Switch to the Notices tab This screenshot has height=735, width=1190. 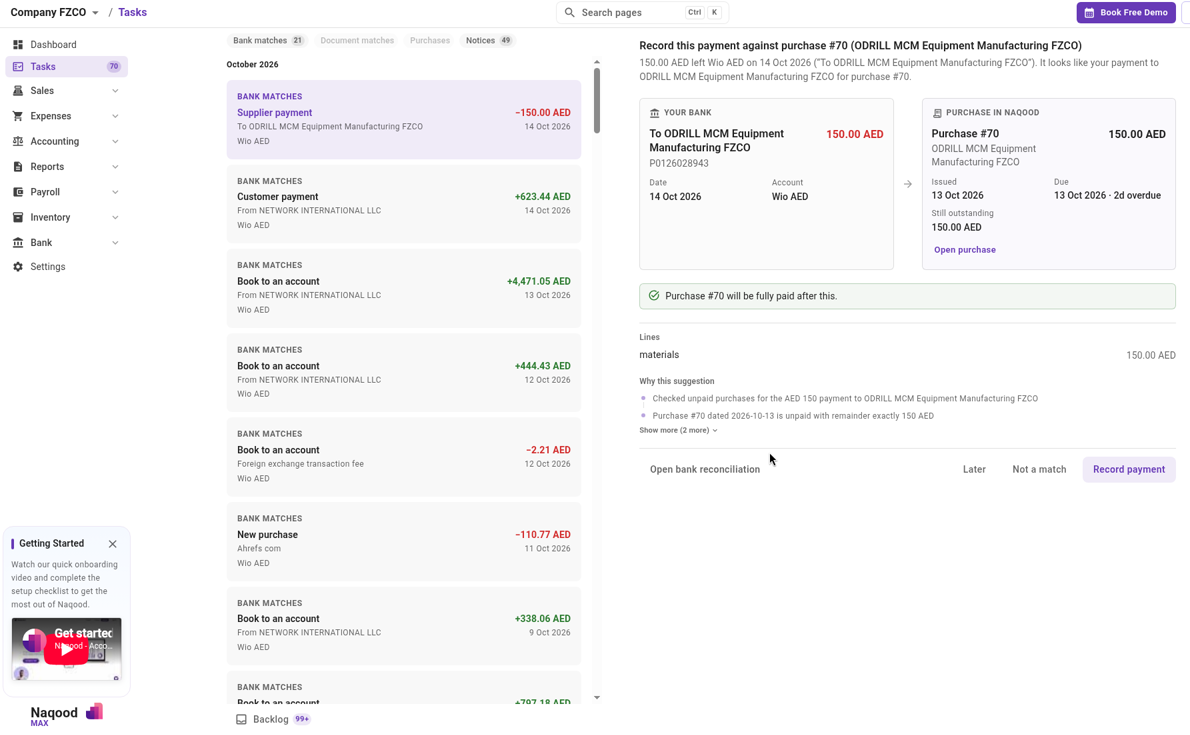(x=488, y=40)
